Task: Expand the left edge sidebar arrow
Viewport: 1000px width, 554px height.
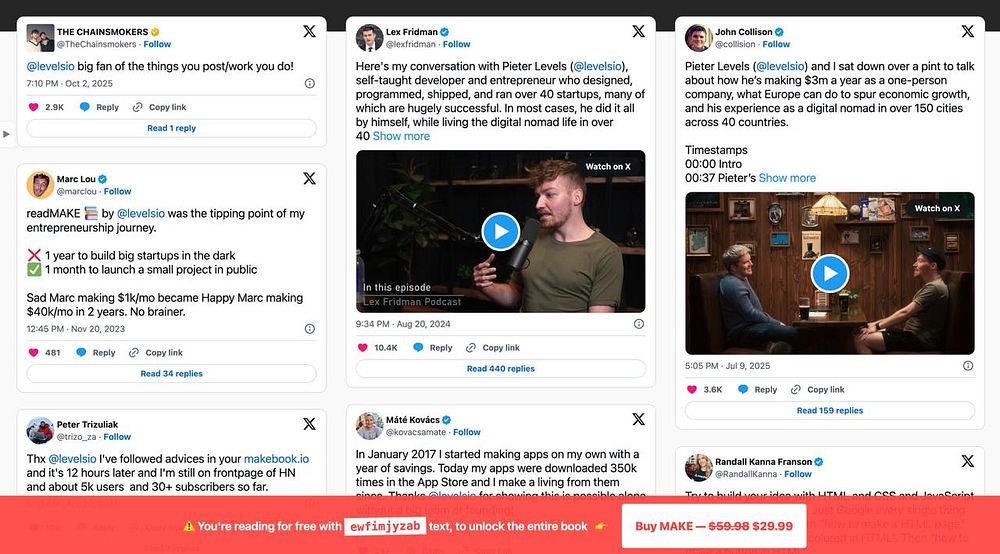Action: [x=6, y=134]
